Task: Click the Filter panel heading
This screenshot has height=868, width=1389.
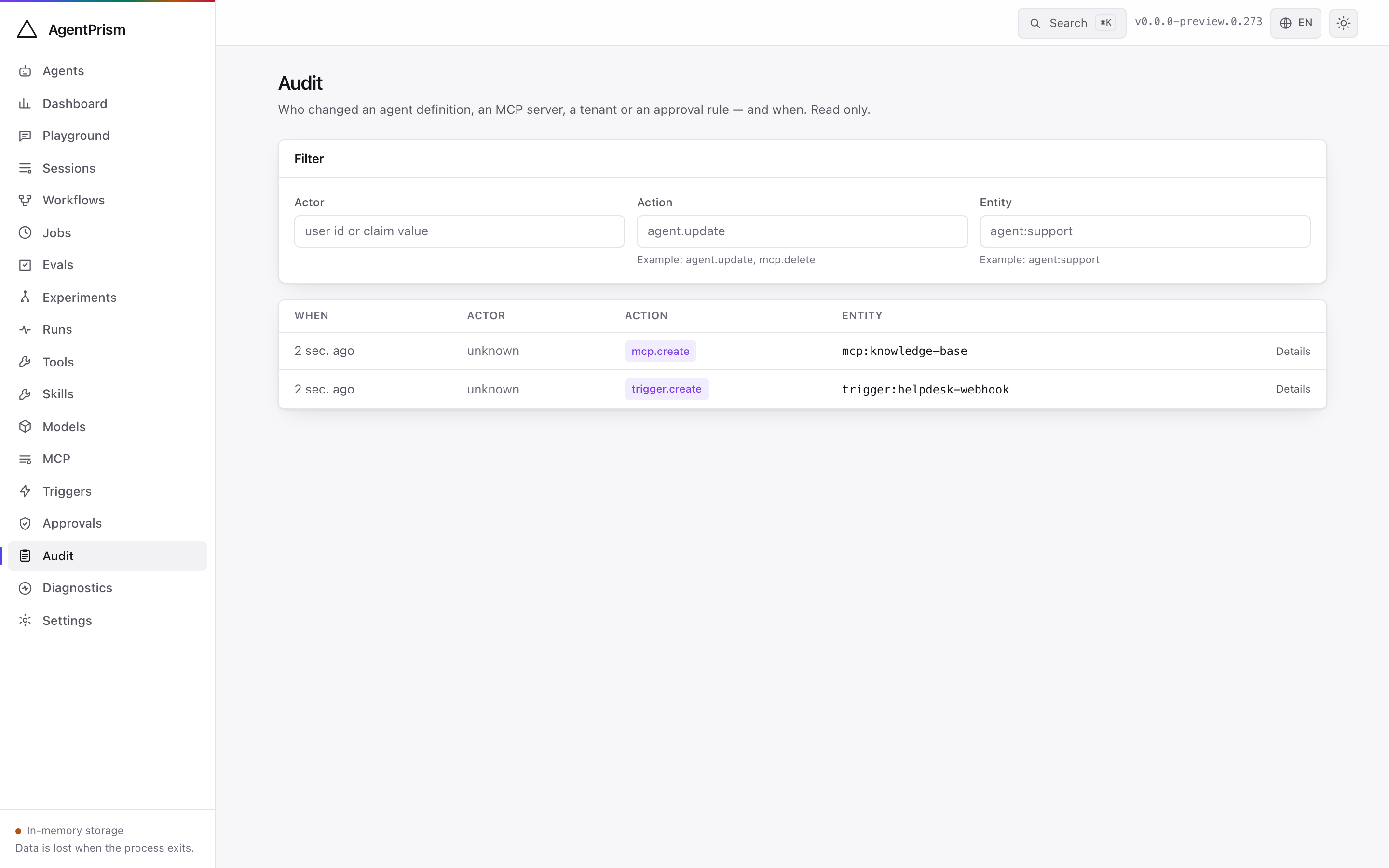Action: [x=309, y=159]
